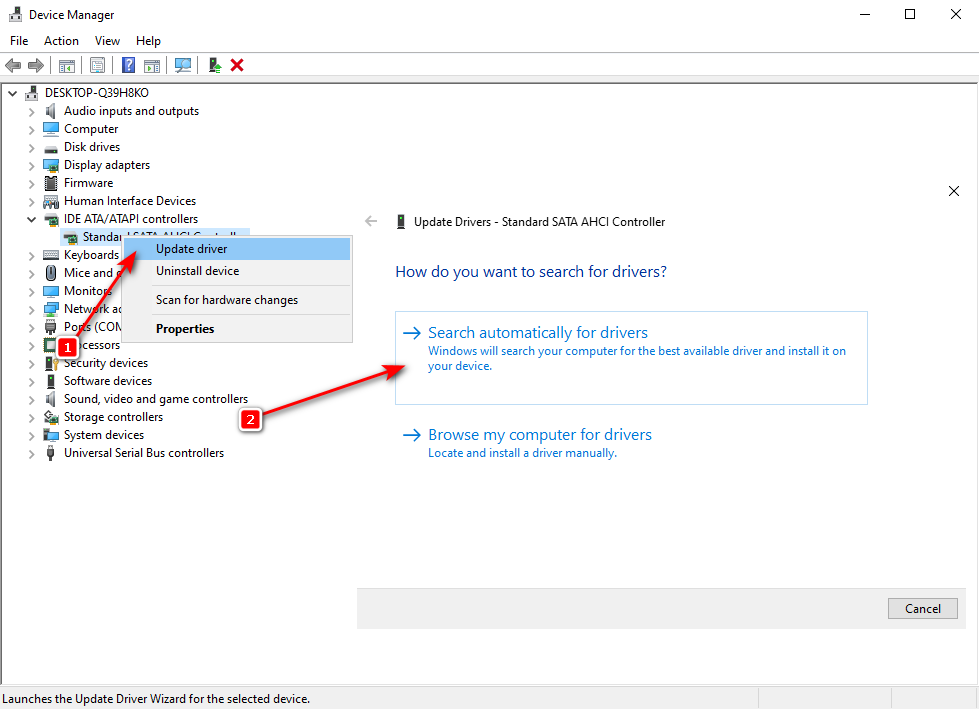Choose Update driver from context menu
Viewport: 979px width, 709px height.
pos(237,249)
